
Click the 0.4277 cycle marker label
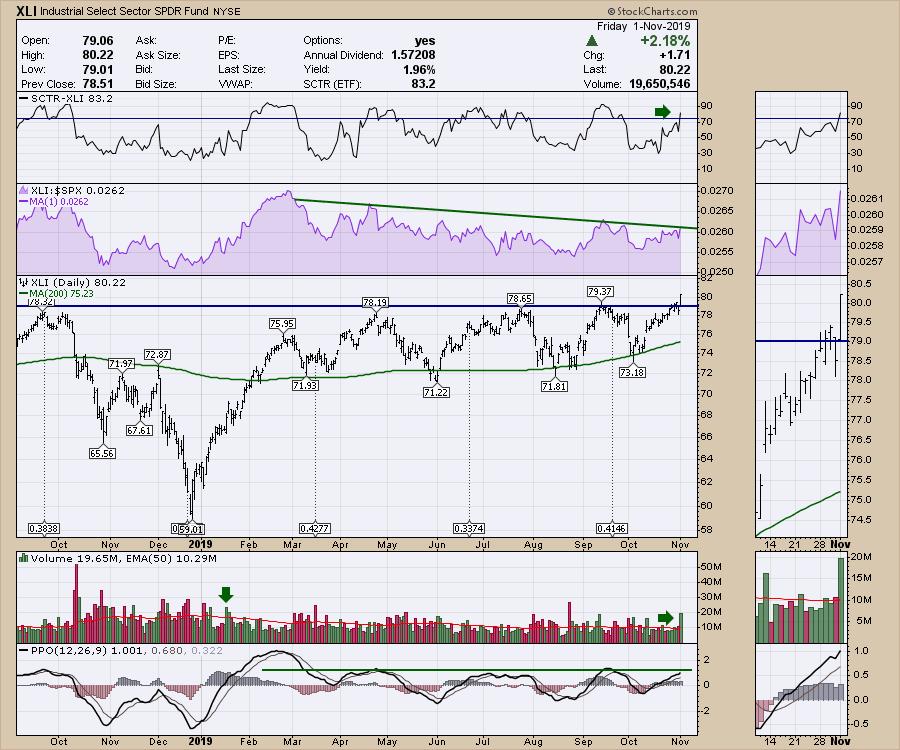(315, 529)
